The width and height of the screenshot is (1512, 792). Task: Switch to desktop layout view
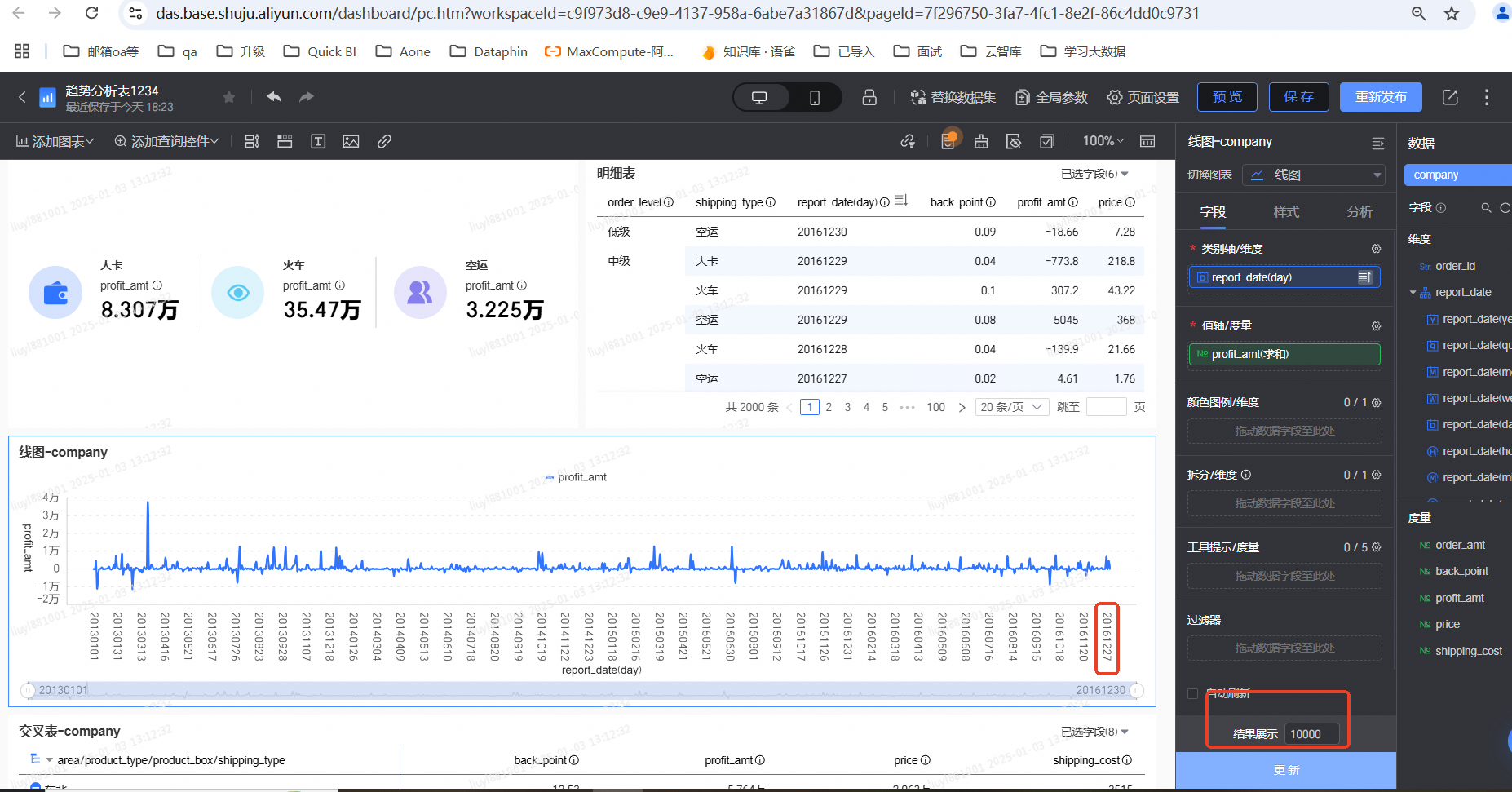[759, 97]
